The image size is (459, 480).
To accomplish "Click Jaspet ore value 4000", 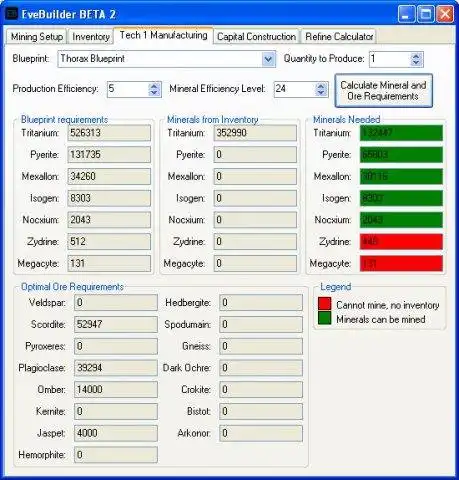I will click(116, 433).
